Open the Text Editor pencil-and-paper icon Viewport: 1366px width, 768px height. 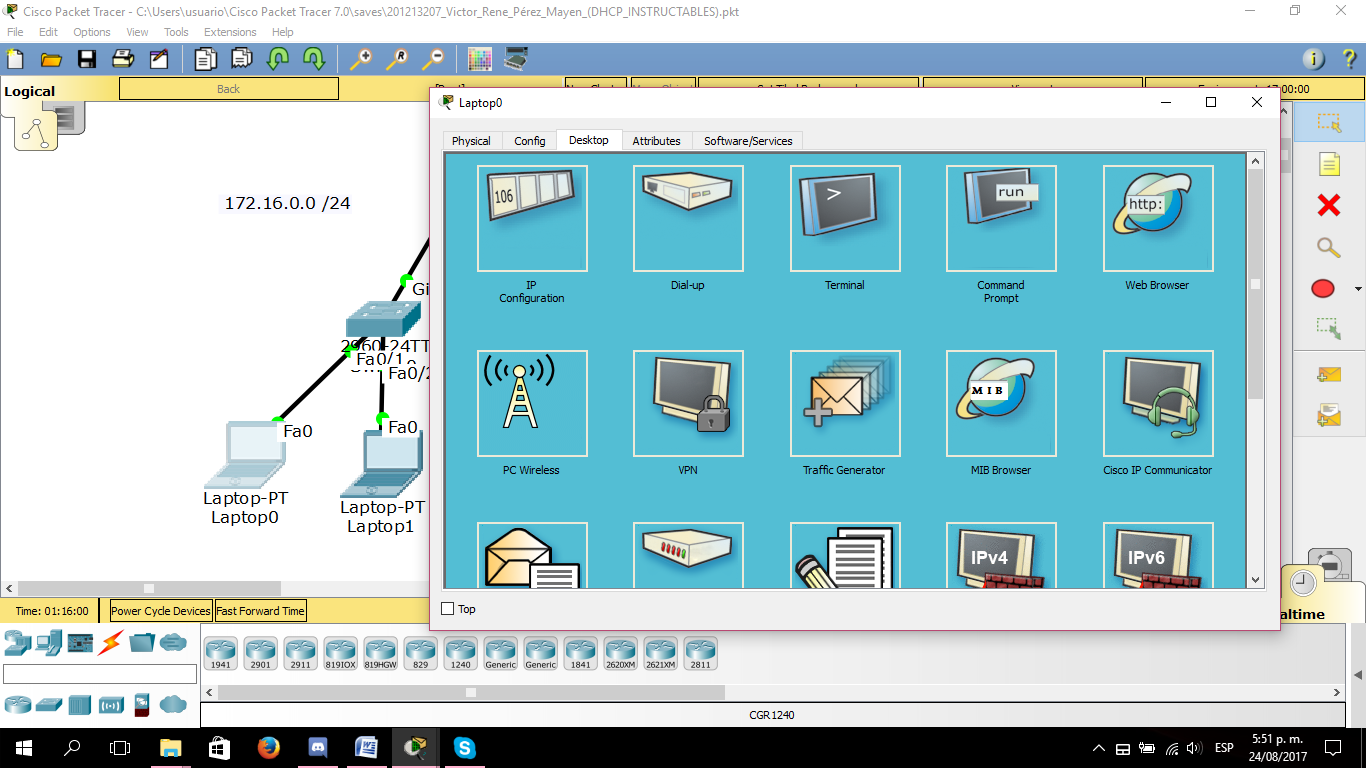pyautogui.click(x=845, y=555)
